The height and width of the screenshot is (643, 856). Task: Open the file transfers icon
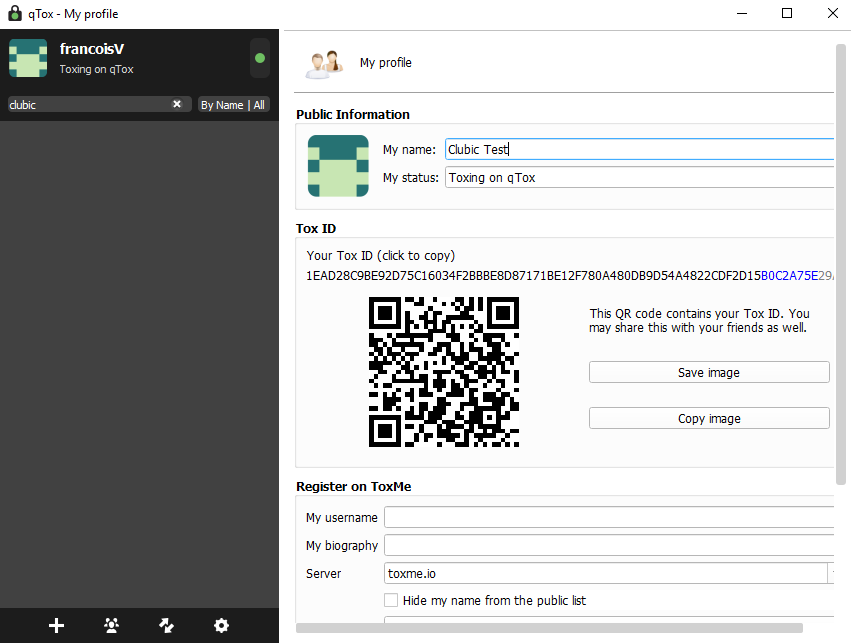tap(167, 626)
